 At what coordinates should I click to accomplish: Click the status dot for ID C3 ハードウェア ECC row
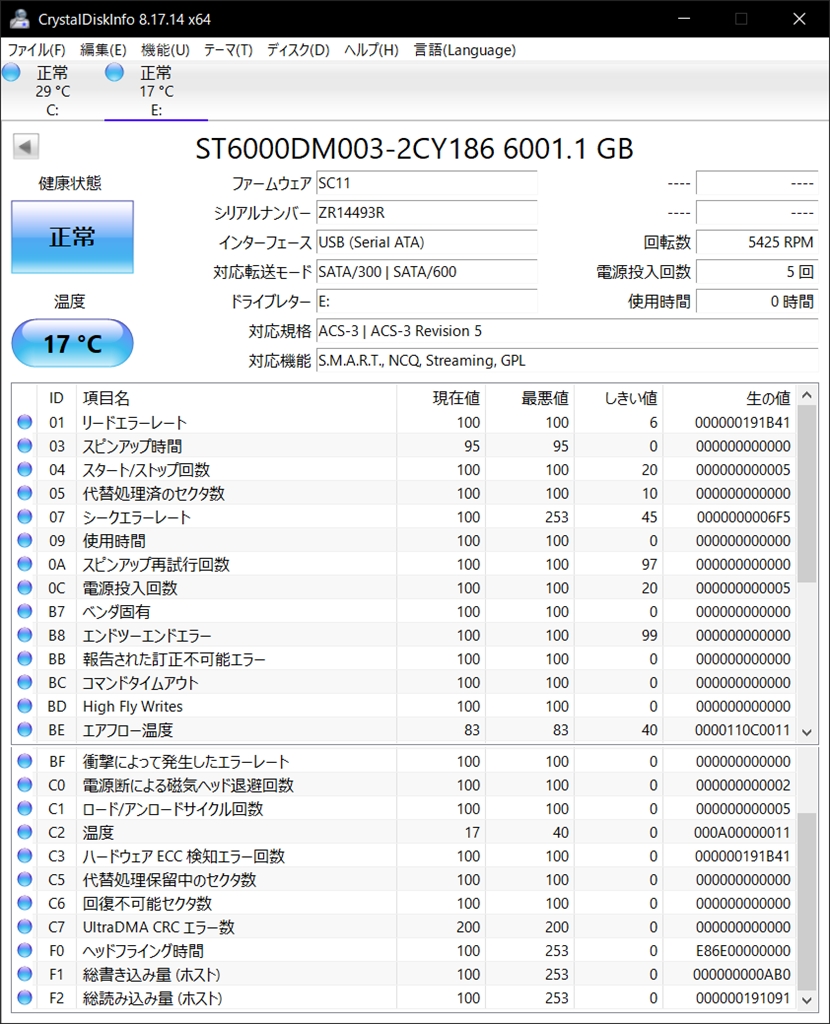point(25,856)
